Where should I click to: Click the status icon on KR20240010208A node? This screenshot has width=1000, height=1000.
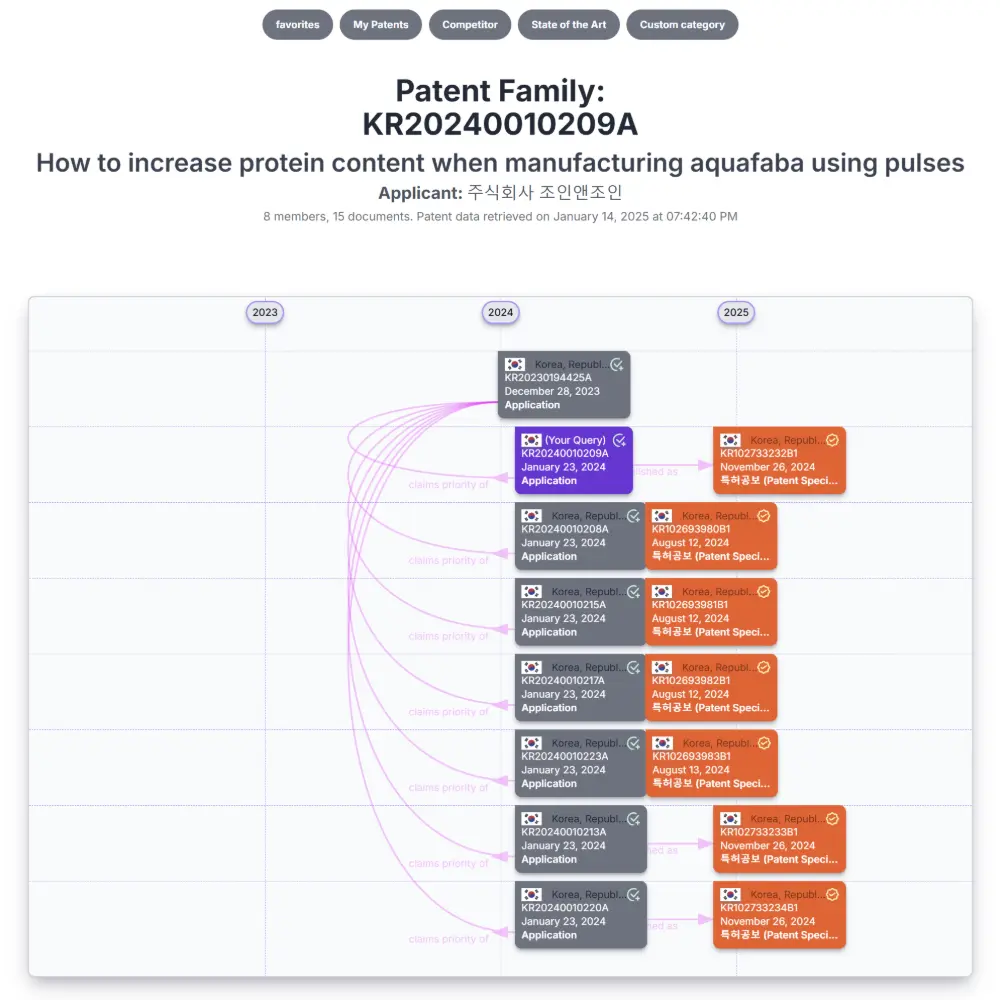[x=633, y=516]
